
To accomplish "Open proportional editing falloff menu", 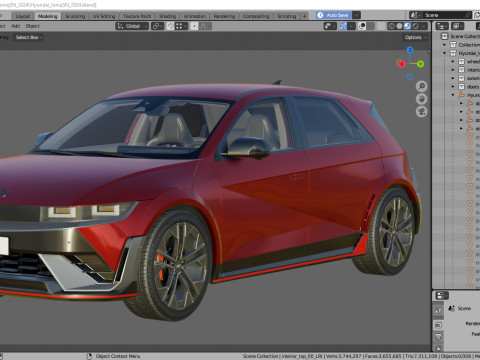I will 205,26.
